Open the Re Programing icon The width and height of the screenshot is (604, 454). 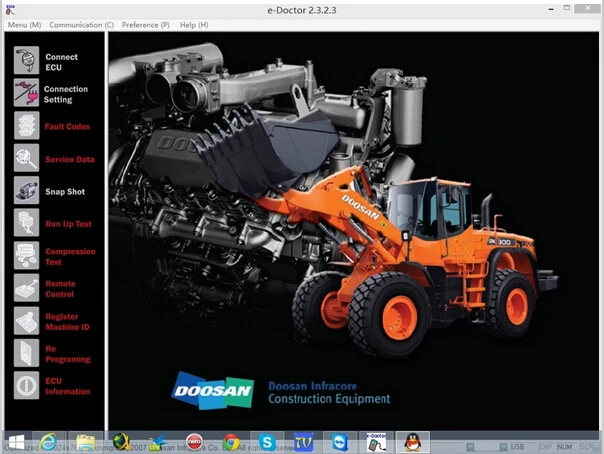click(27, 353)
